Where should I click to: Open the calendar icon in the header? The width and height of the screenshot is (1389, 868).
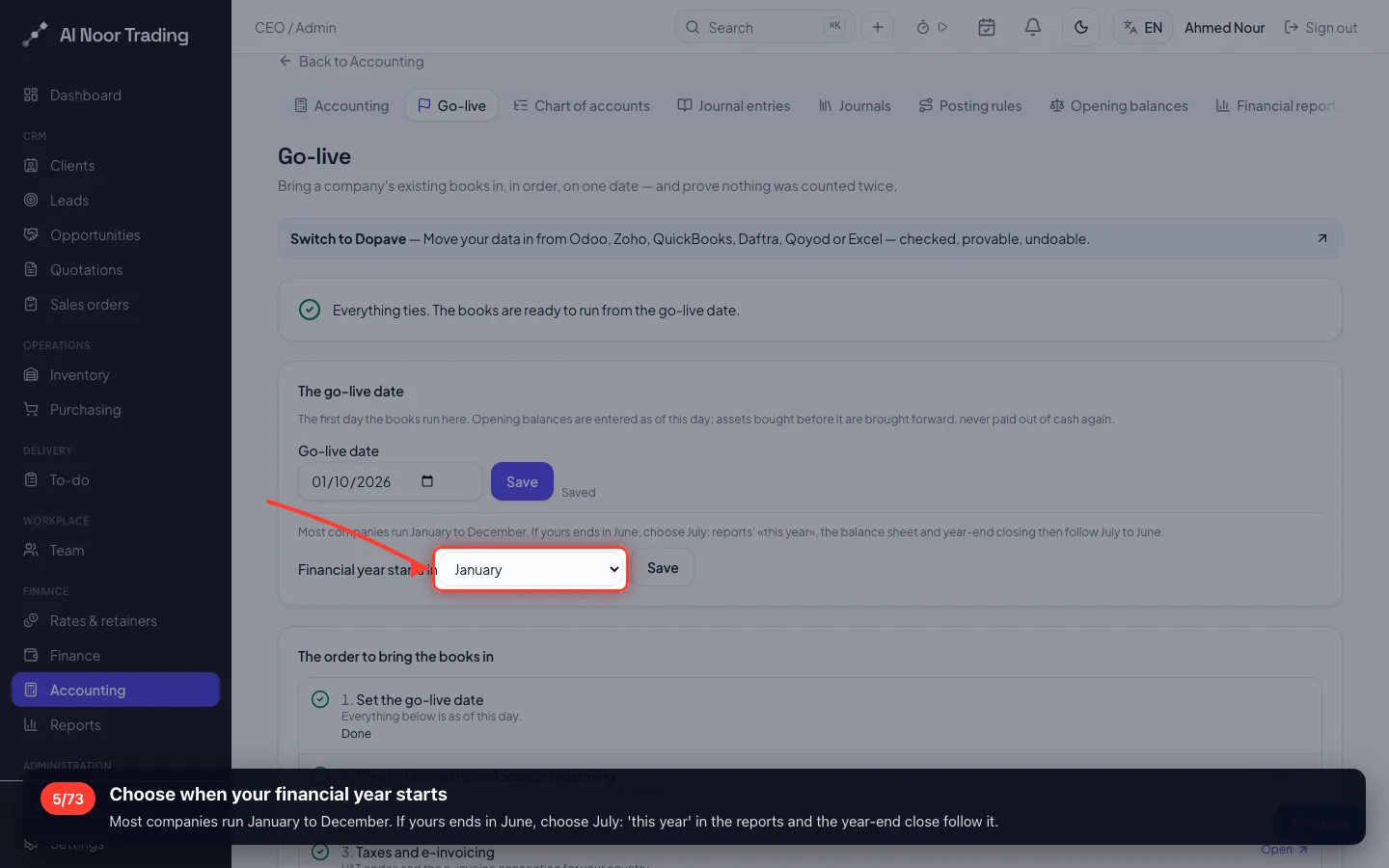pyautogui.click(x=986, y=27)
